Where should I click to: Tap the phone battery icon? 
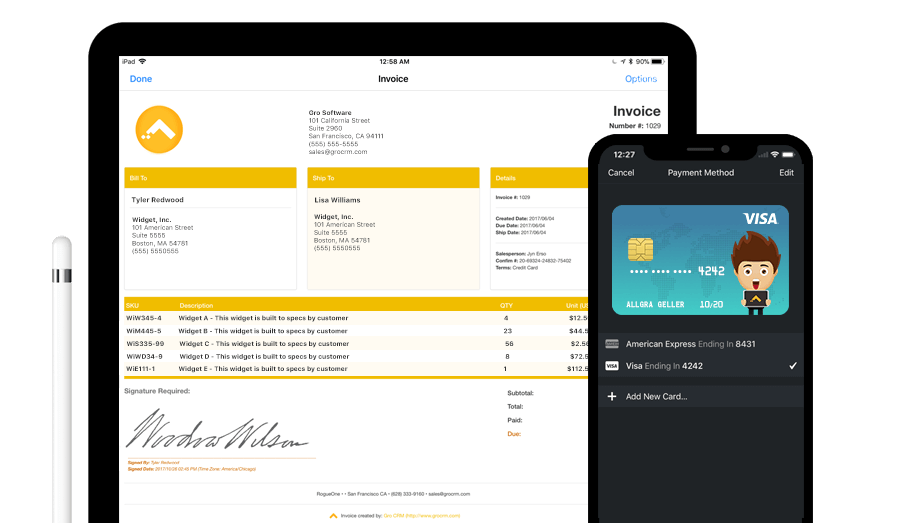[789, 154]
